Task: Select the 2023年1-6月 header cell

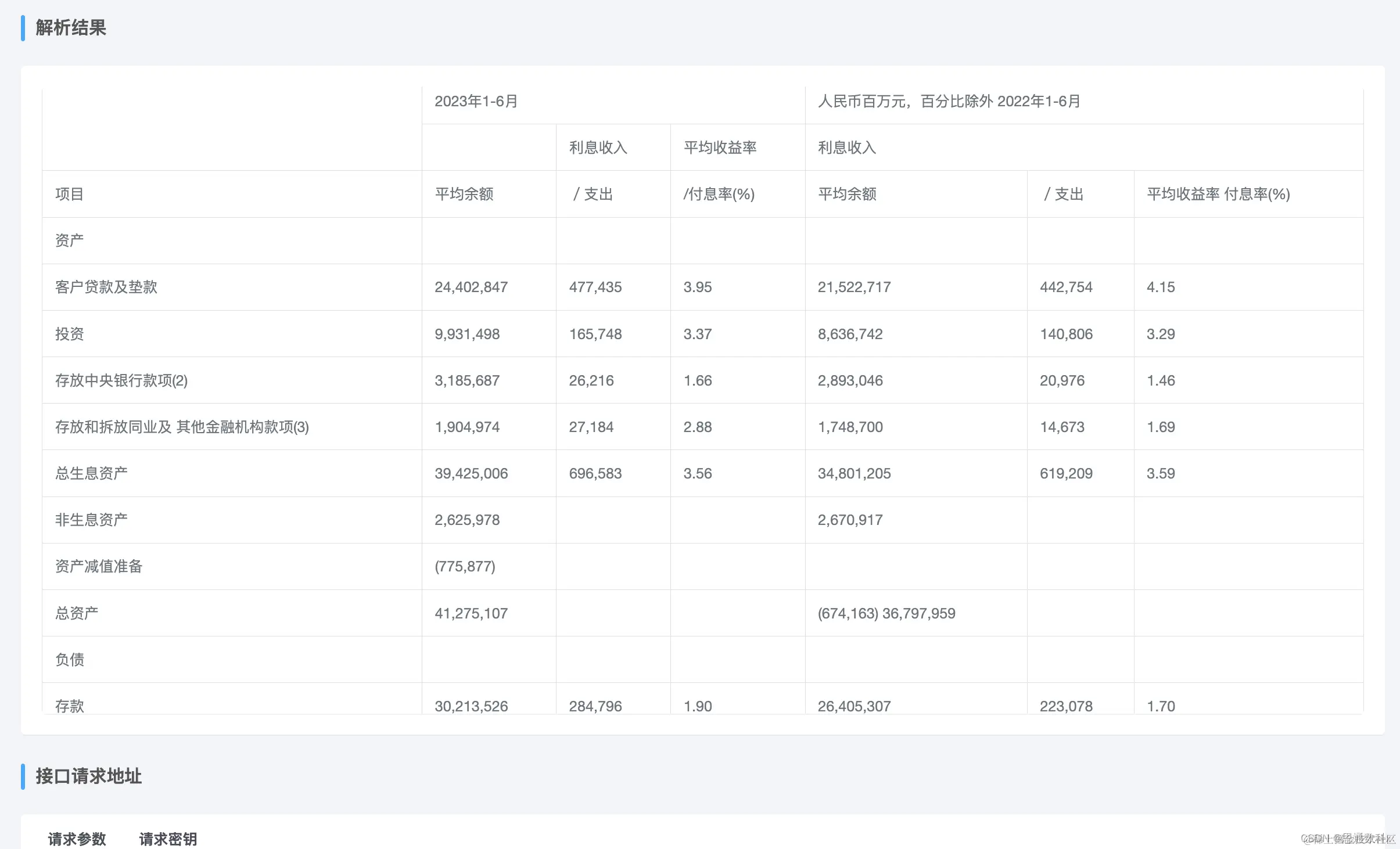Action: click(476, 102)
